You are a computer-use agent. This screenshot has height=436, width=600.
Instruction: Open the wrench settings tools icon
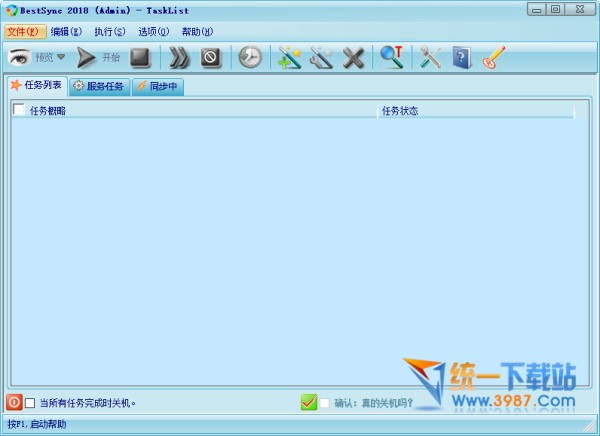431,58
